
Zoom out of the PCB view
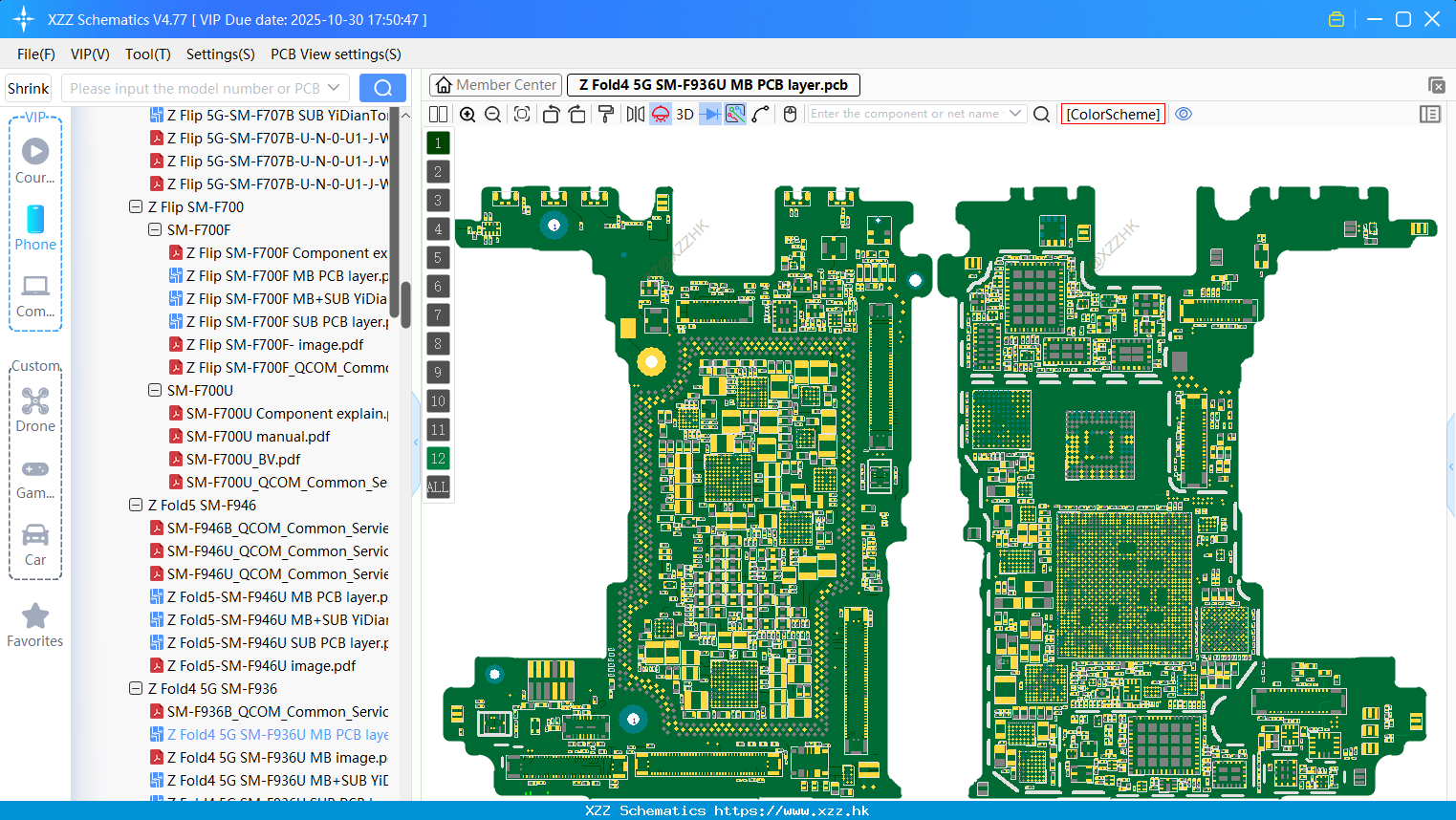click(492, 114)
